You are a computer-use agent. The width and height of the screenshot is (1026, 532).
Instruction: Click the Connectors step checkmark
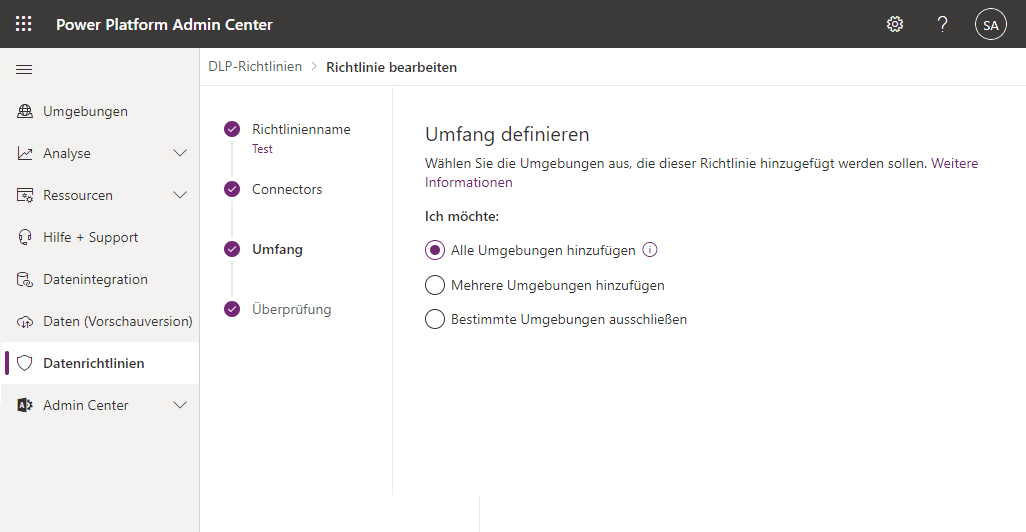point(232,189)
